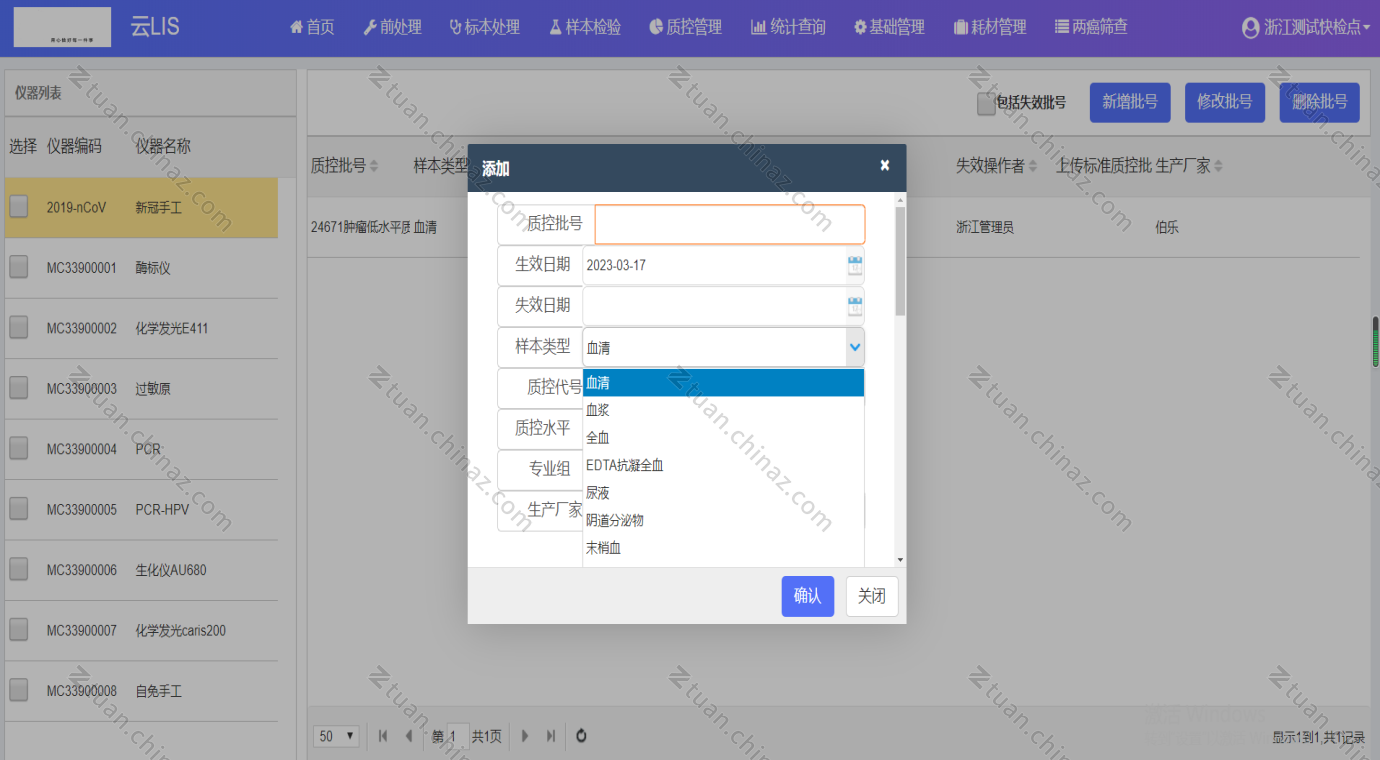Go to next page icon

tap(525, 736)
